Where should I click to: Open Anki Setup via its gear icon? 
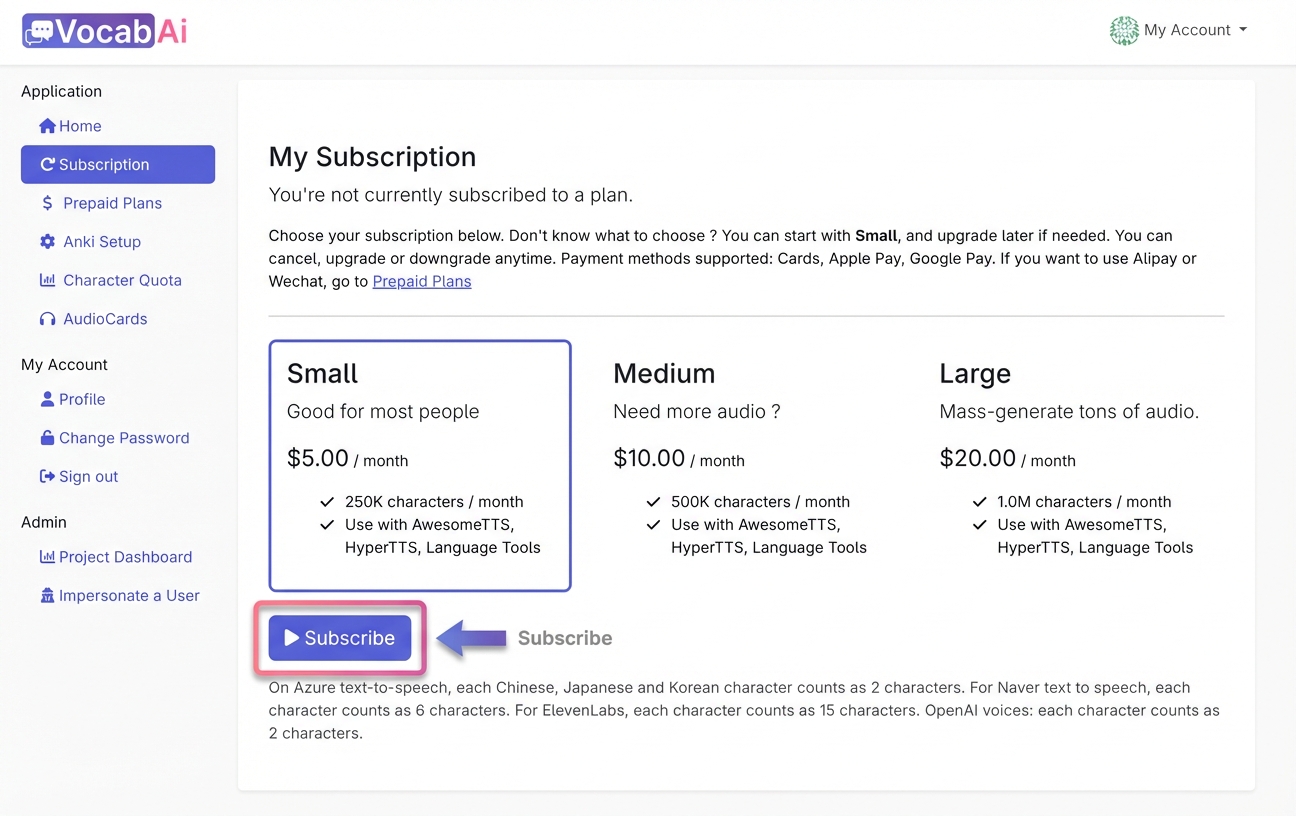47,241
